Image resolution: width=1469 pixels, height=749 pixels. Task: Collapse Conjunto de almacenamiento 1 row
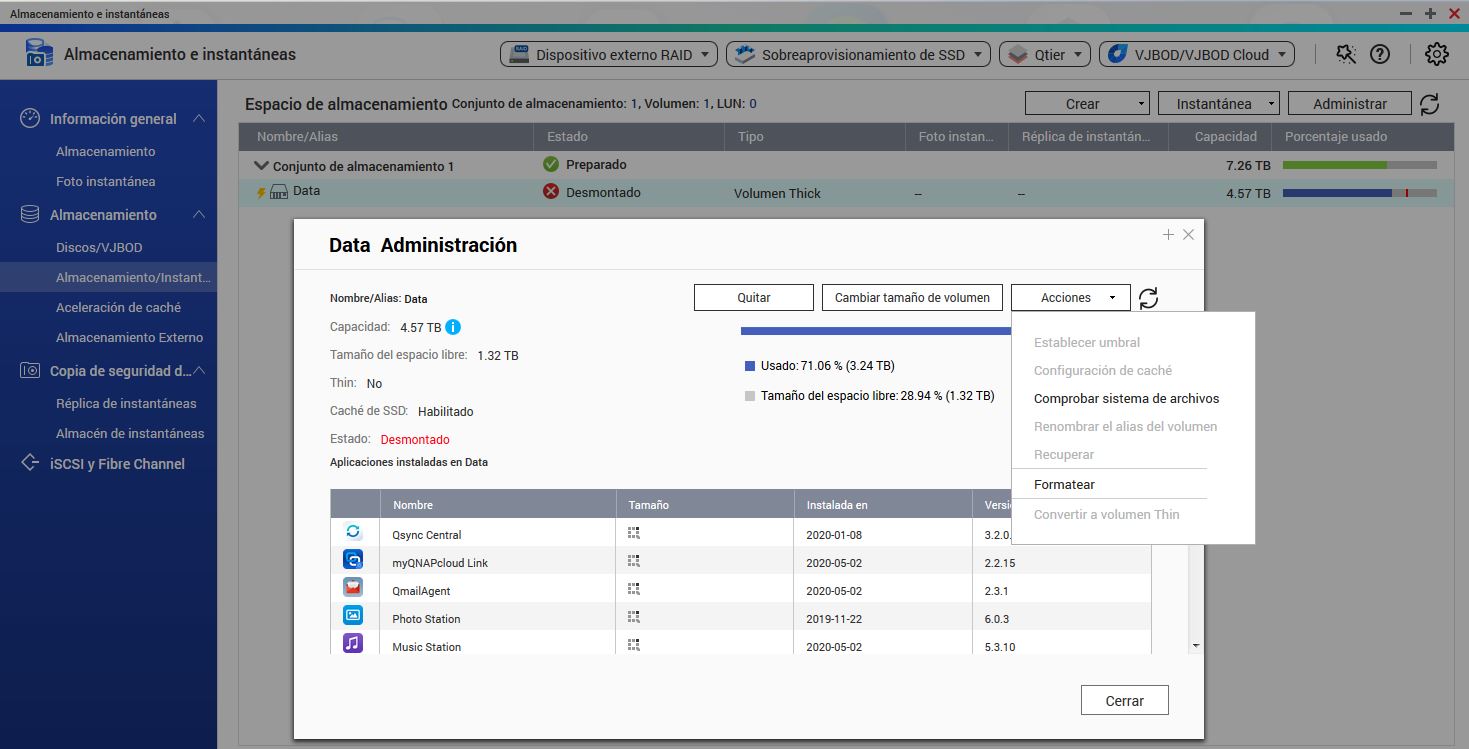(x=262, y=166)
